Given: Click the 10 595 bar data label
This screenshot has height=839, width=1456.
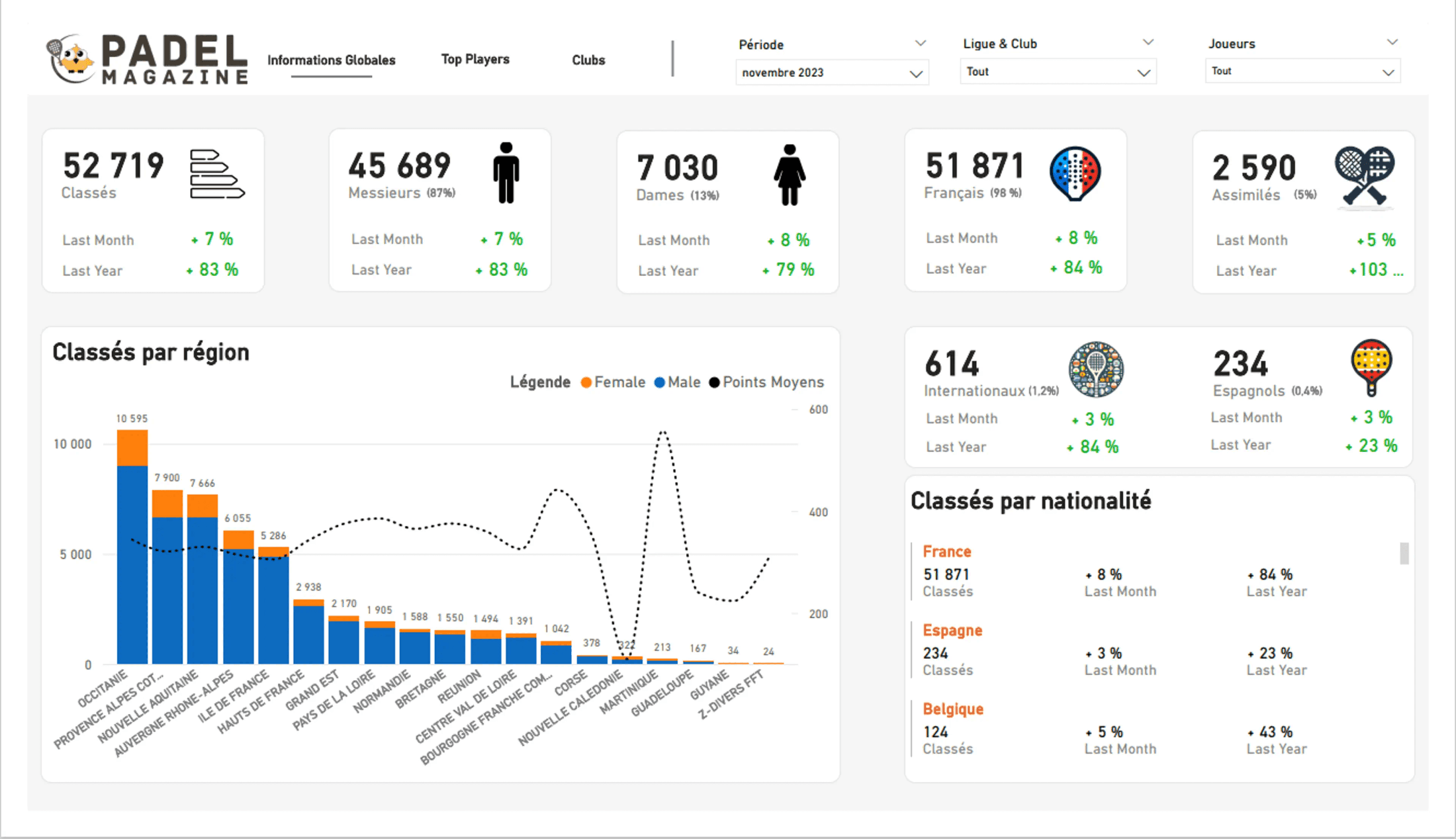Looking at the screenshot, I should pyautogui.click(x=132, y=419).
